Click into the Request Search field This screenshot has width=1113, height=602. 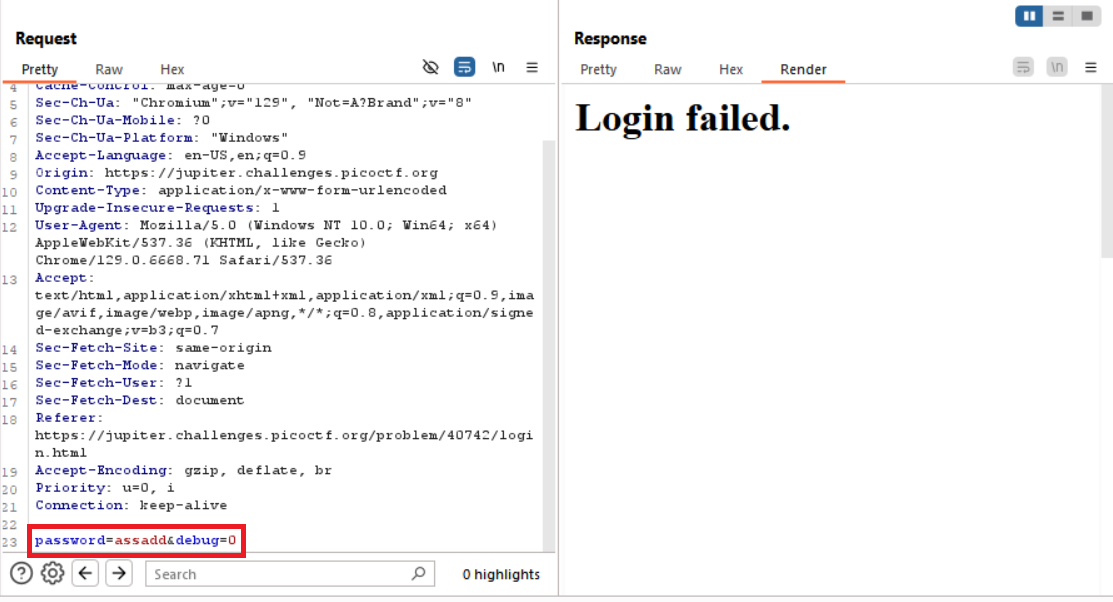(x=278, y=574)
